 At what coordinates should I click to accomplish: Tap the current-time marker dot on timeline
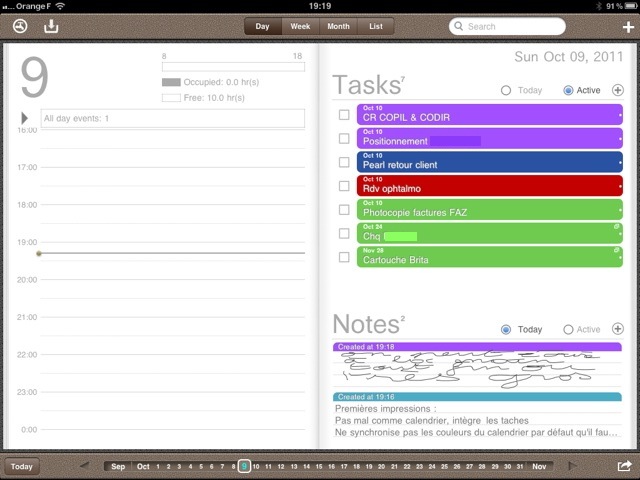click(39, 253)
